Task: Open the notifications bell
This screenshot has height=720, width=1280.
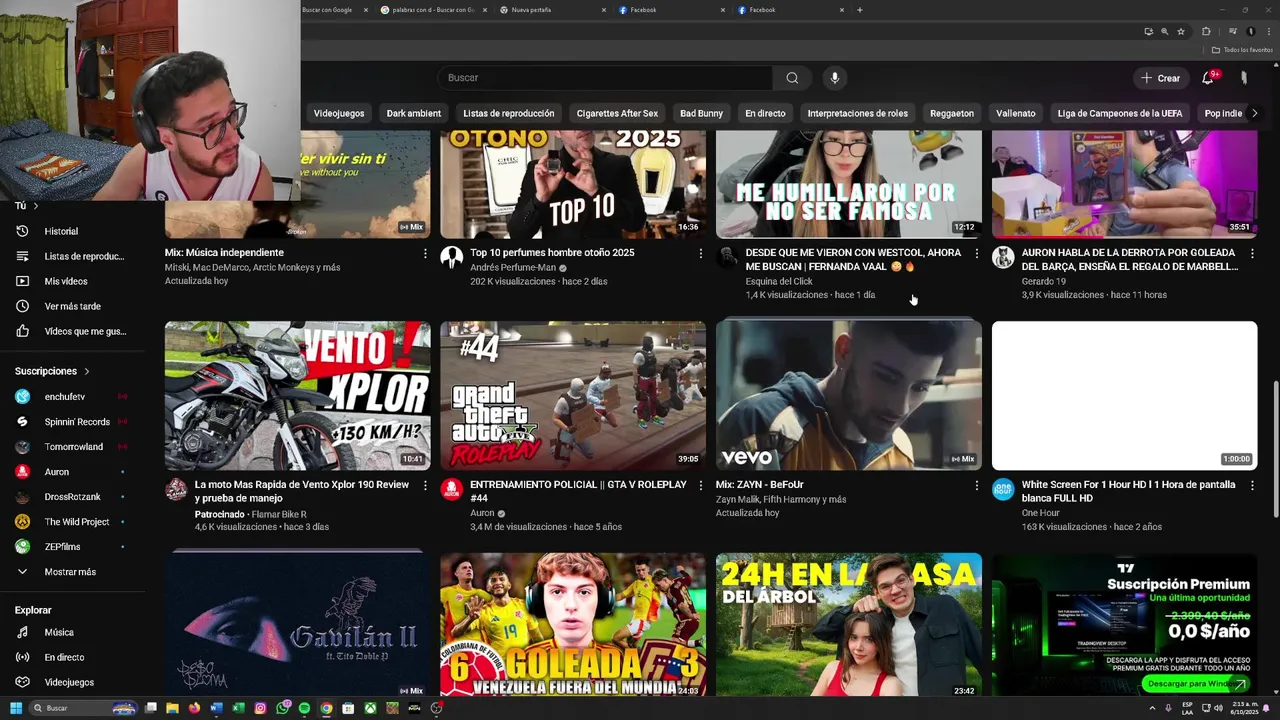Action: pyautogui.click(x=1208, y=78)
